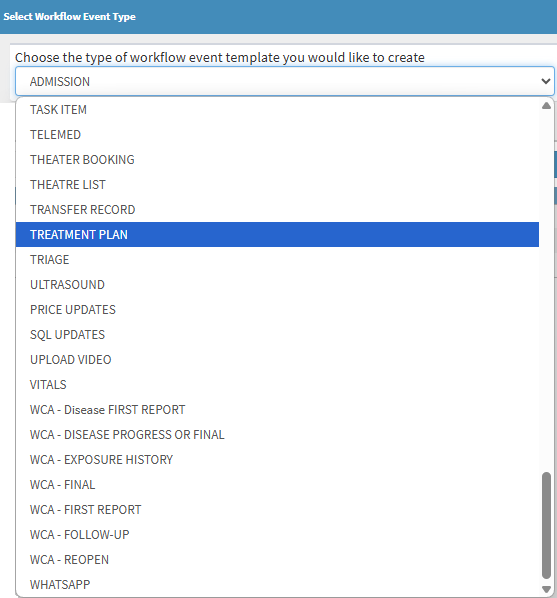Choose the TELEMED option
Image resolution: width=557 pixels, height=598 pixels.
pyautogui.click(x=277, y=135)
